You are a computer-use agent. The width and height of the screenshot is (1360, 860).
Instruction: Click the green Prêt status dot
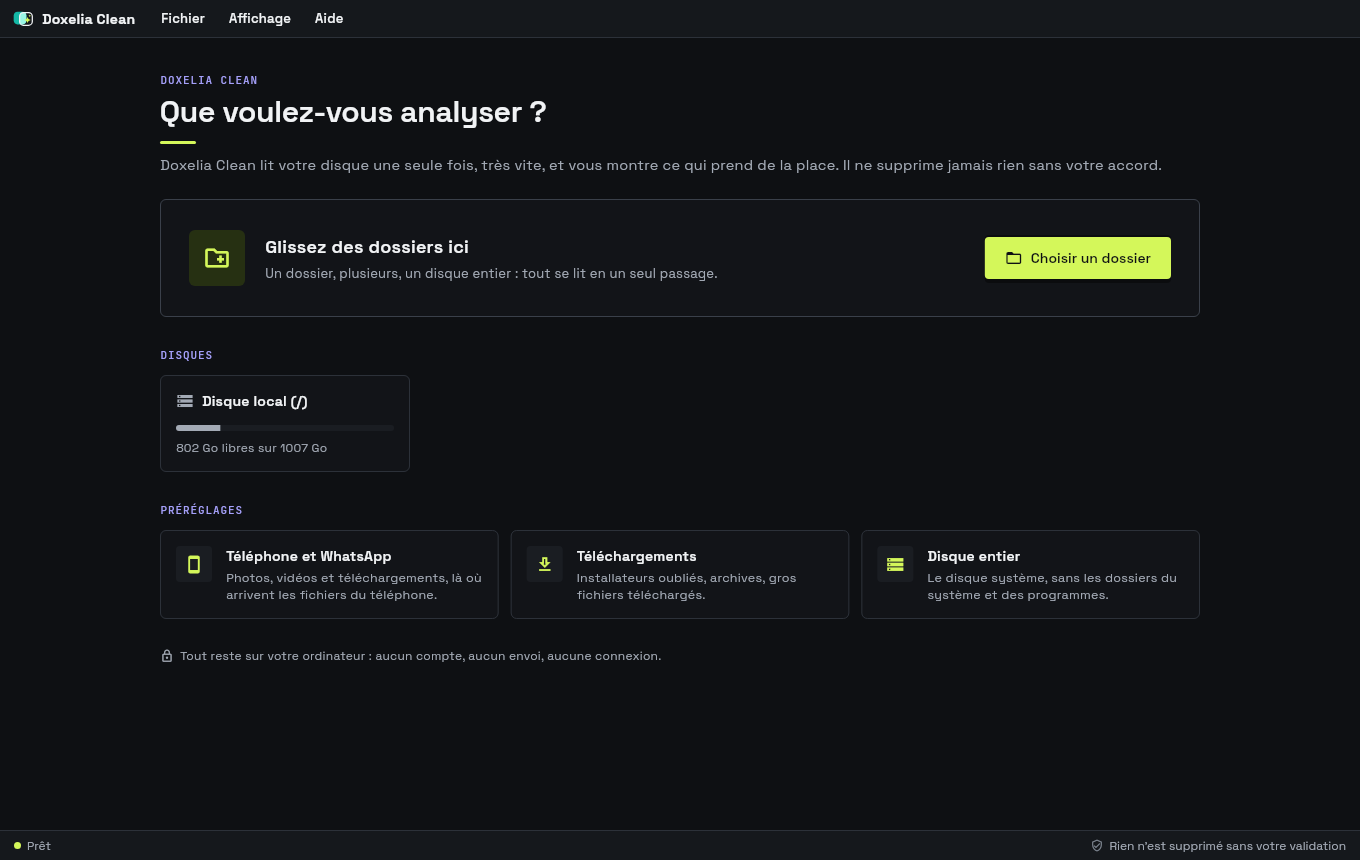17,846
